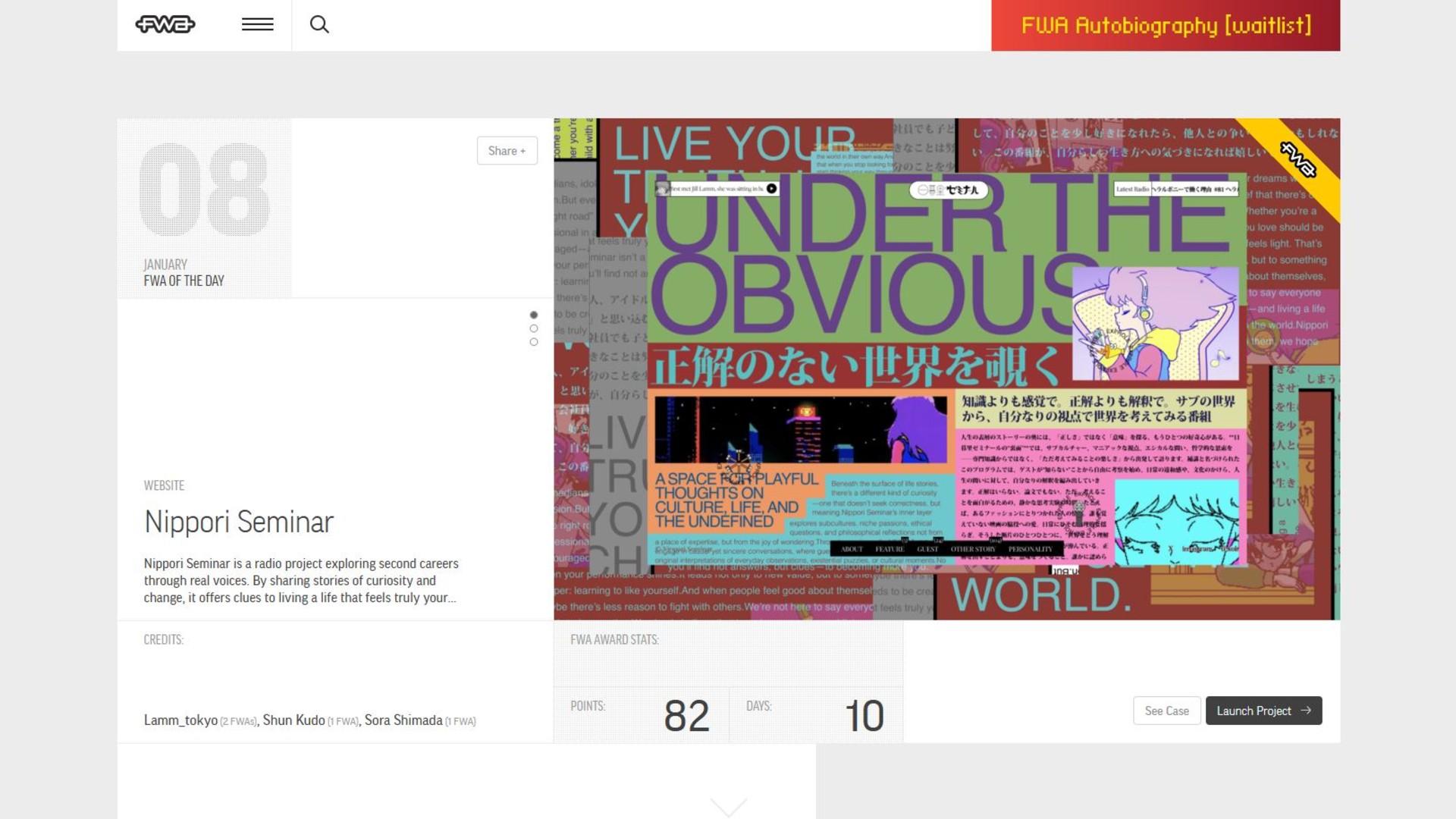Click the FWA logo in the header
Screen dimensions: 1456x819
pyautogui.click(x=165, y=24)
